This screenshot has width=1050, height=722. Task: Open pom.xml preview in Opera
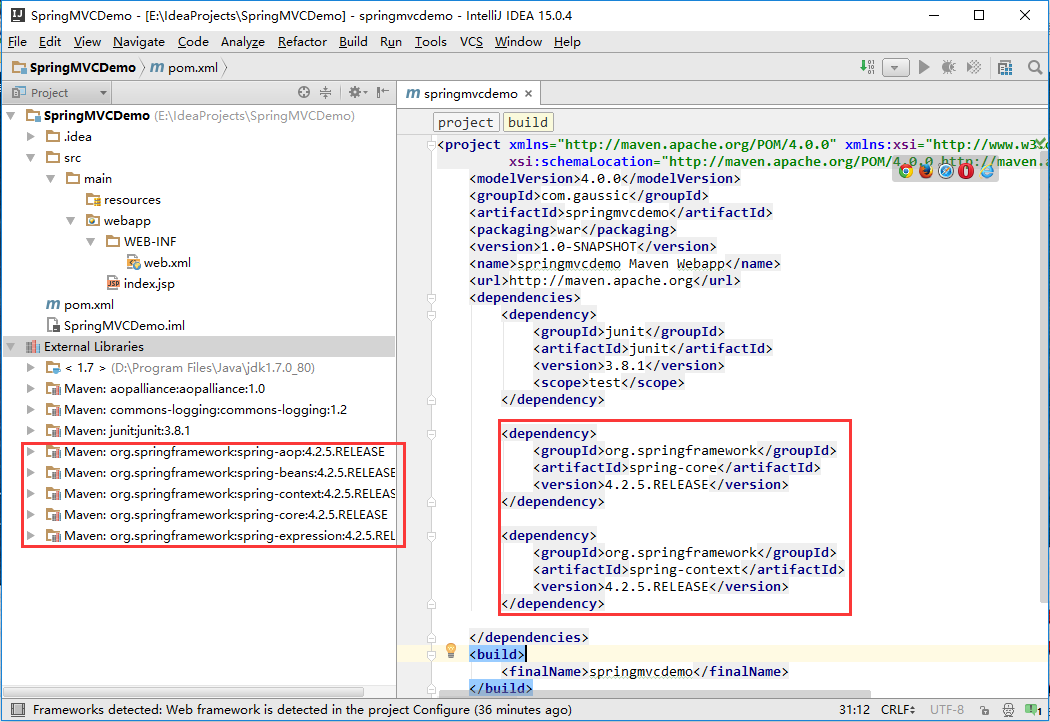click(x=966, y=171)
